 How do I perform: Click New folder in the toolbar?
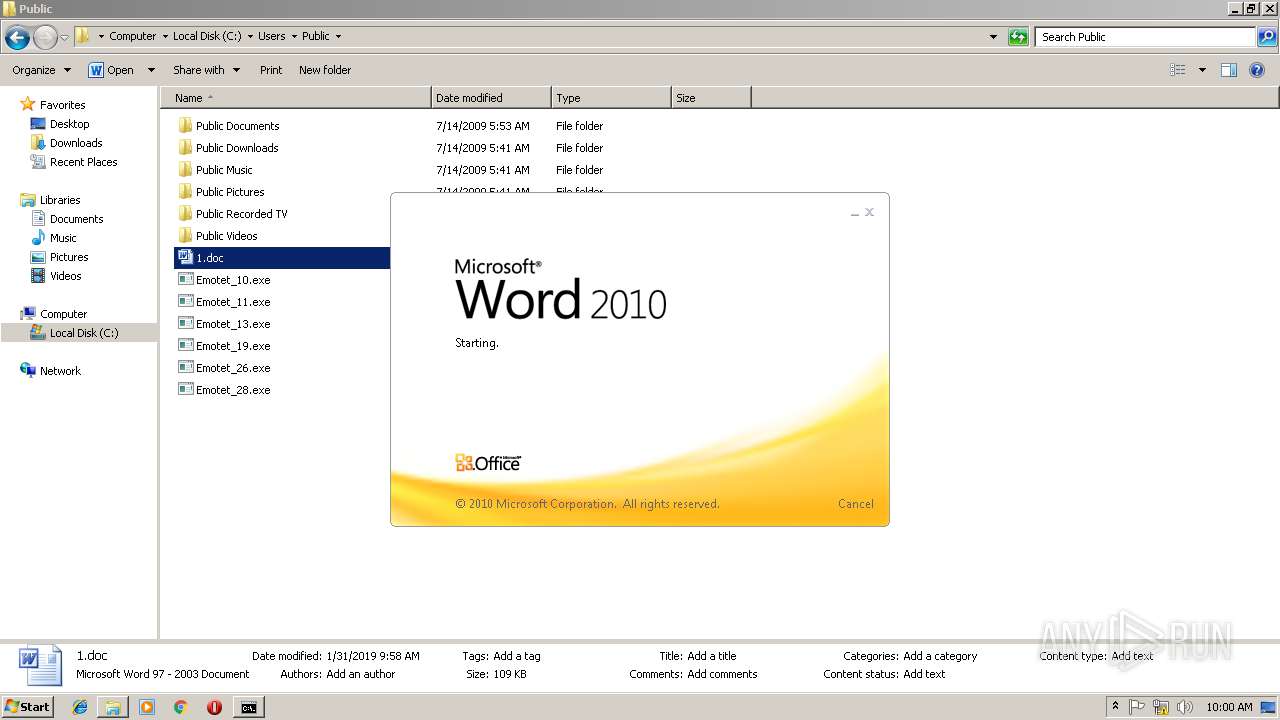(325, 70)
